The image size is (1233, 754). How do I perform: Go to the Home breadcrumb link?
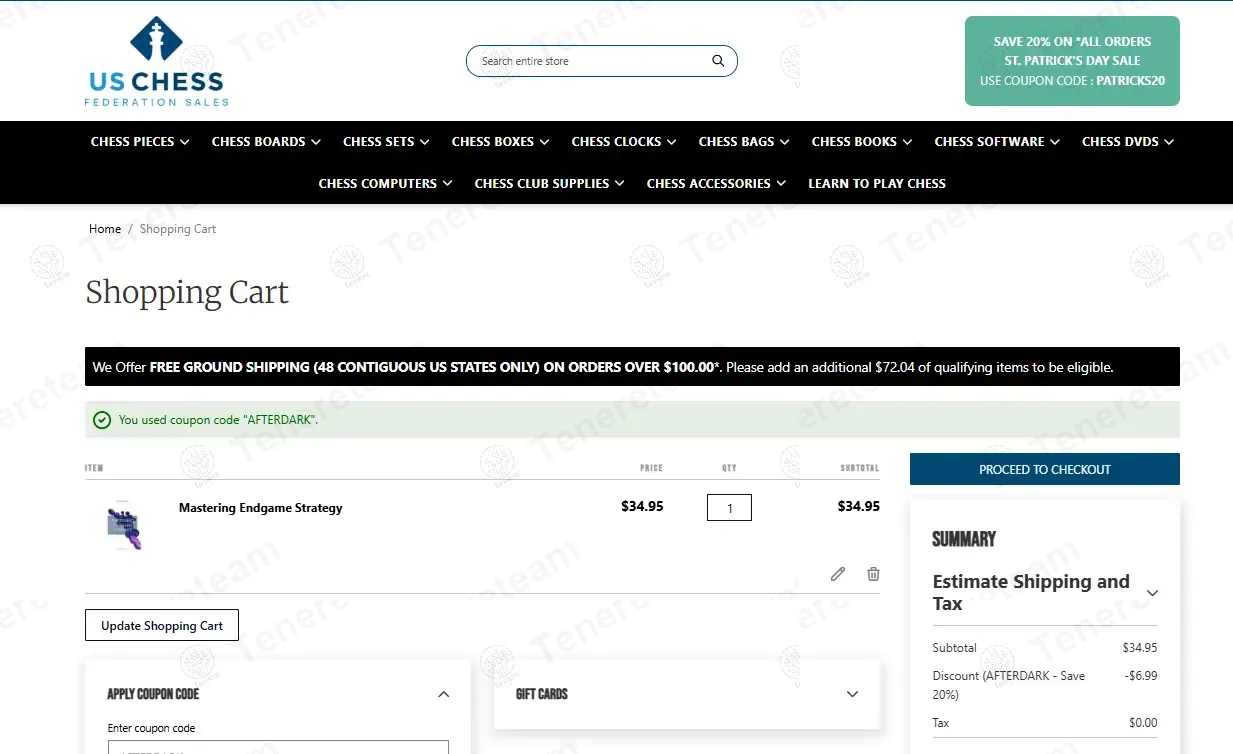coord(105,229)
